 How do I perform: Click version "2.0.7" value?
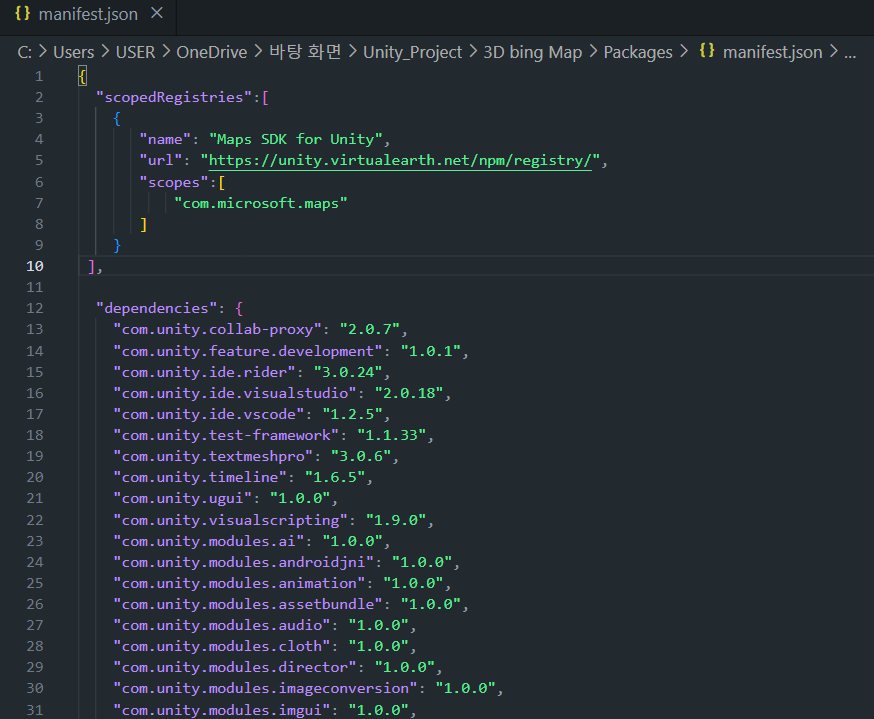coord(370,329)
